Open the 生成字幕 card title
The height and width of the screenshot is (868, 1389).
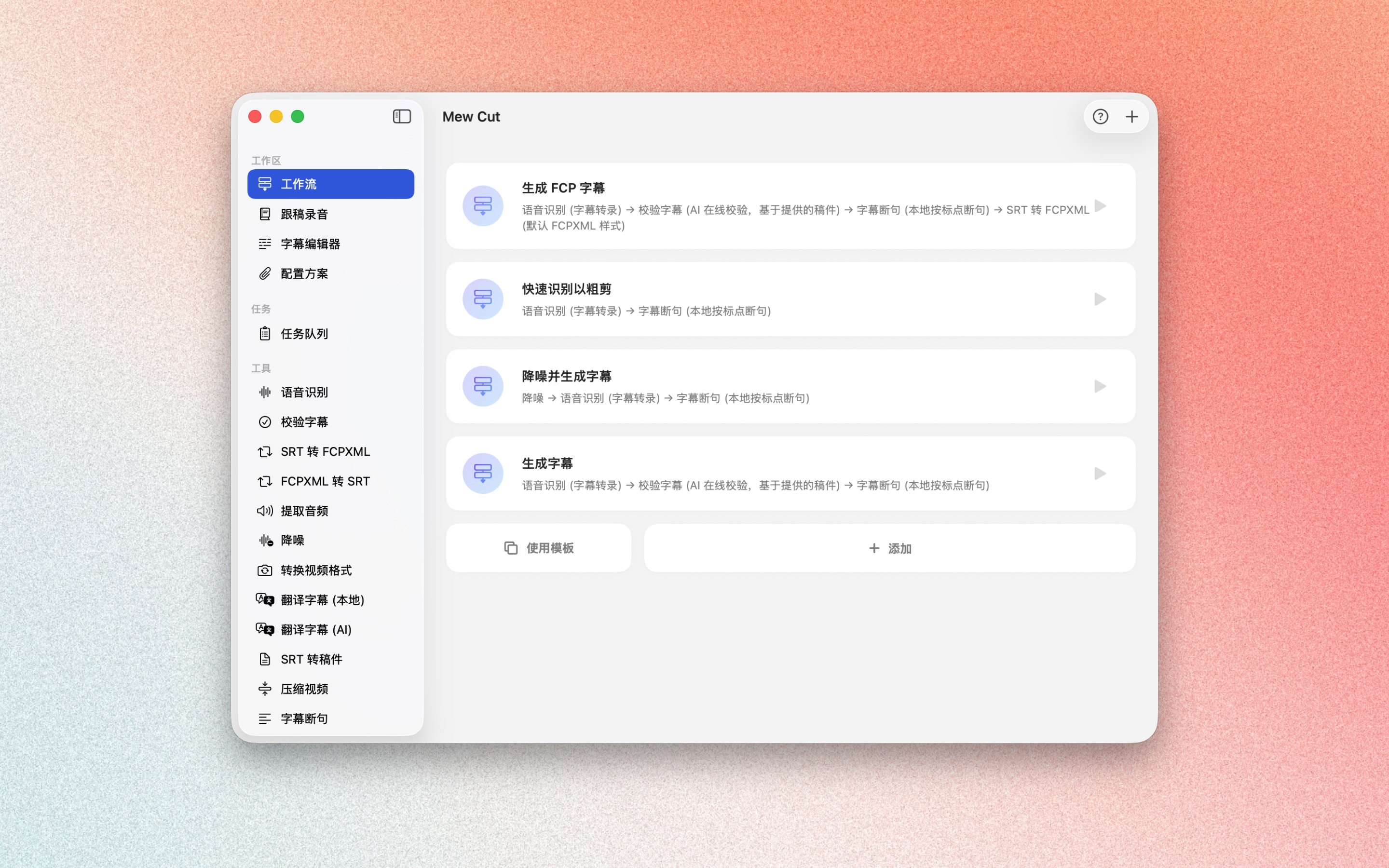point(547,463)
